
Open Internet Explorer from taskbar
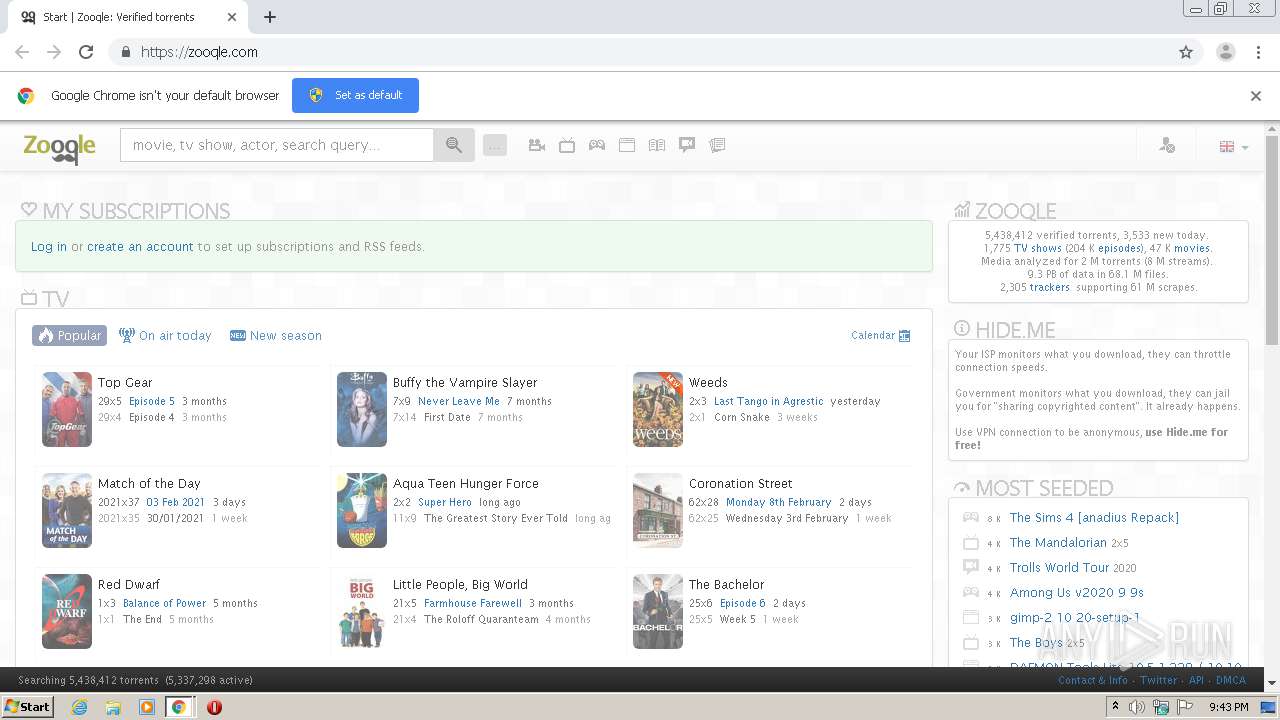pyautogui.click(x=80, y=707)
